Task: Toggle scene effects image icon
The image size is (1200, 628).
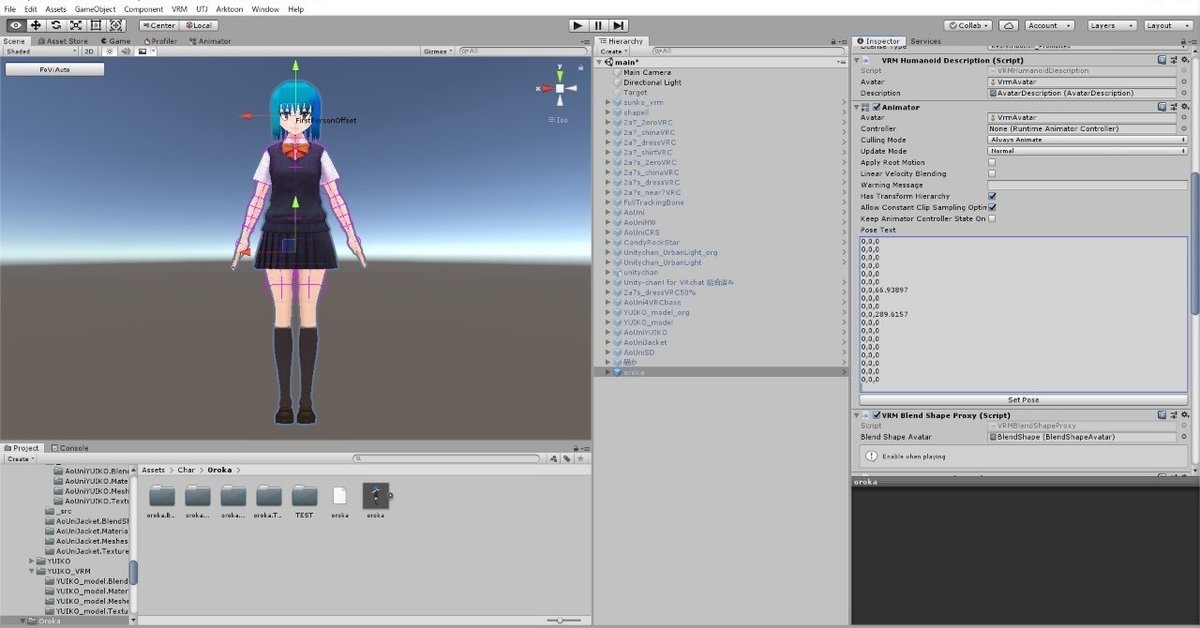Action: [x=143, y=50]
